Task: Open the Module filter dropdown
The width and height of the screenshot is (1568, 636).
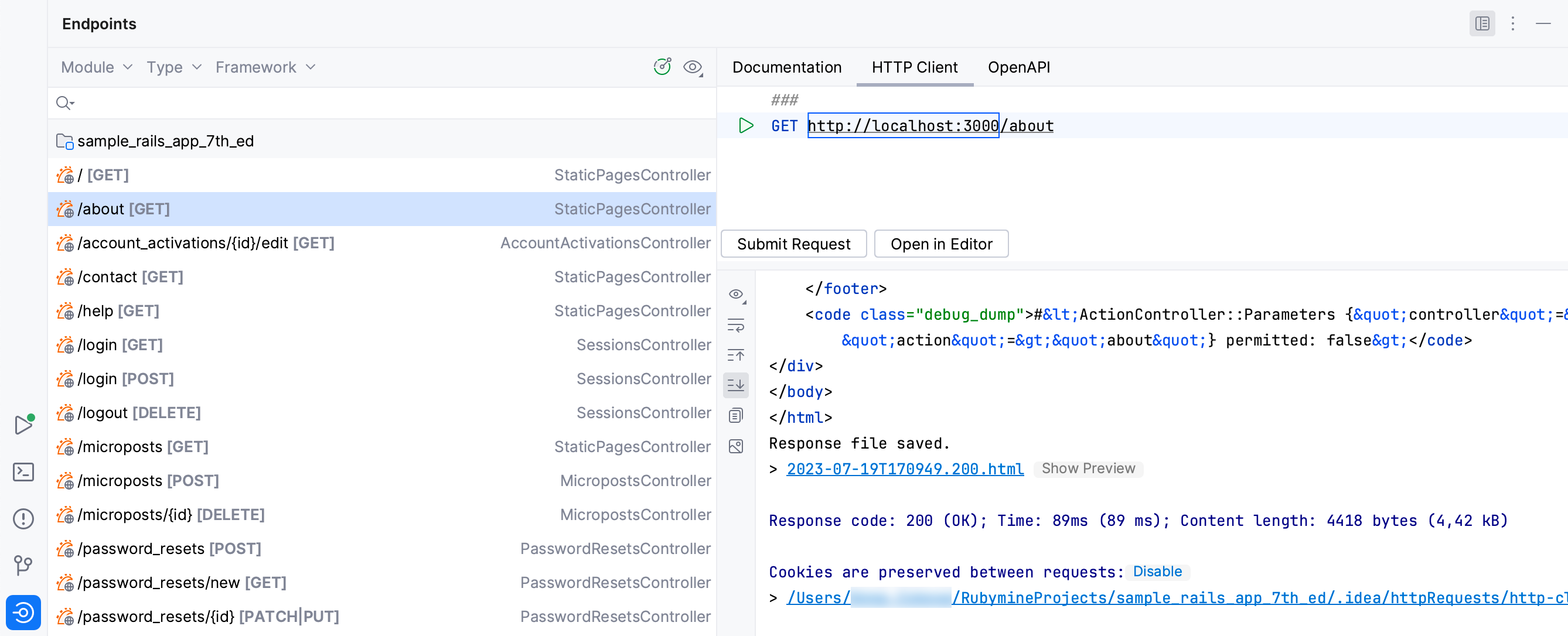Action: click(96, 67)
